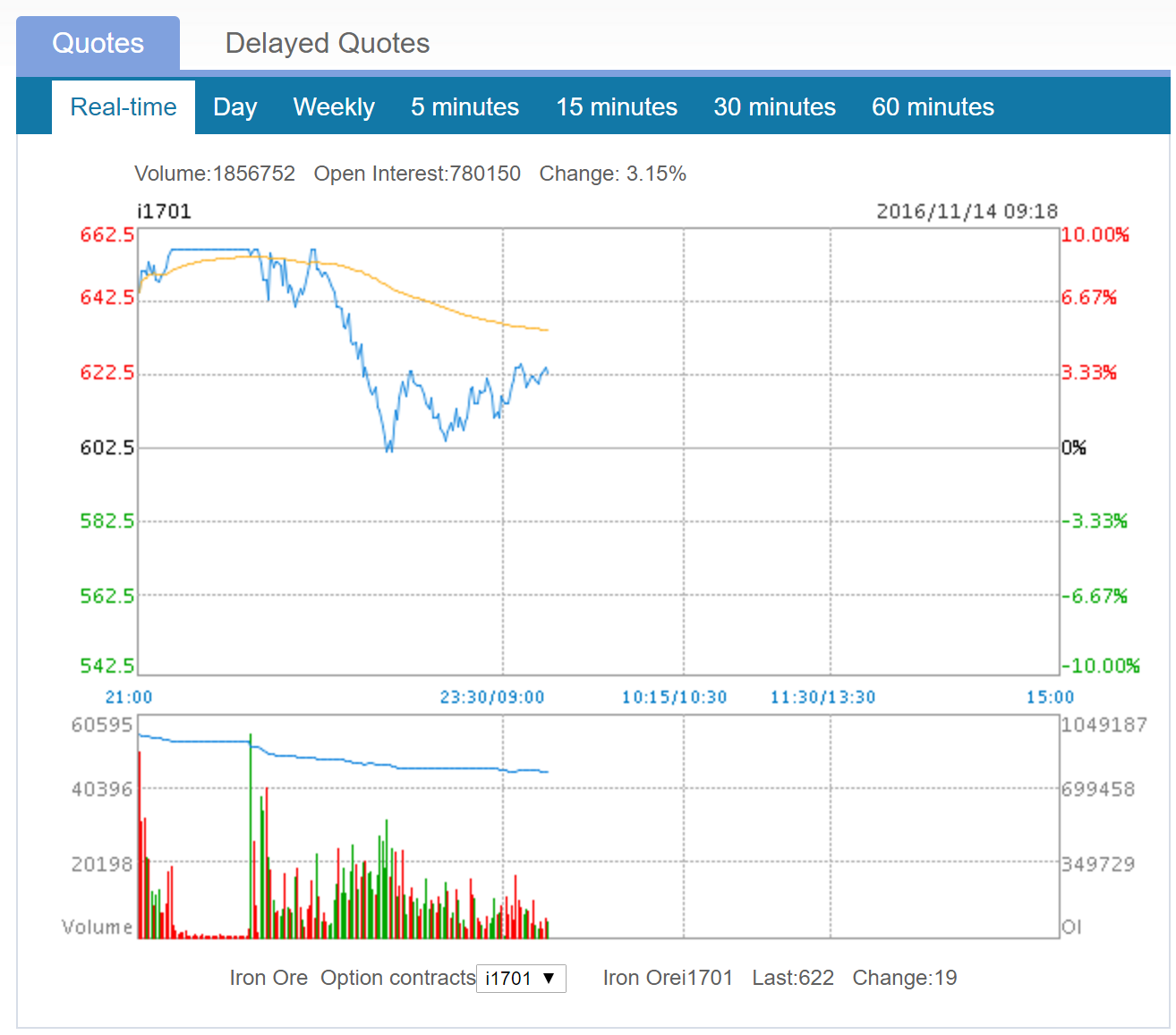The height and width of the screenshot is (1035, 1176).
Task: Open the Delayed Quotes tab
Action: point(327,43)
